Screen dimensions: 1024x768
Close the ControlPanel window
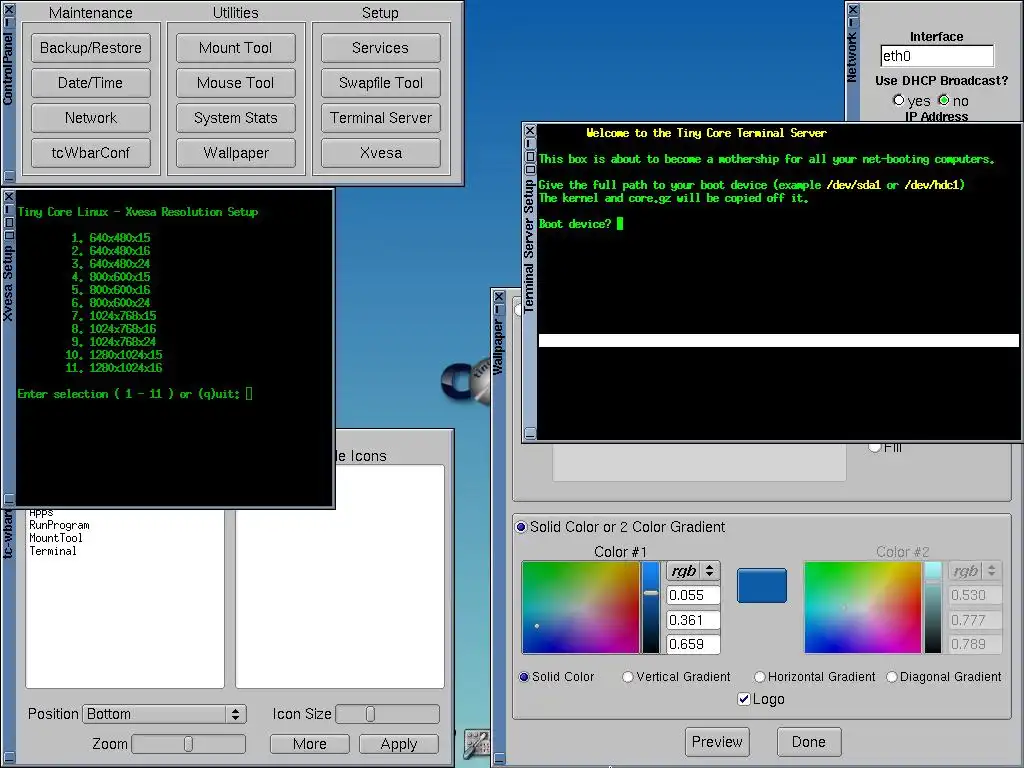click(8, 9)
